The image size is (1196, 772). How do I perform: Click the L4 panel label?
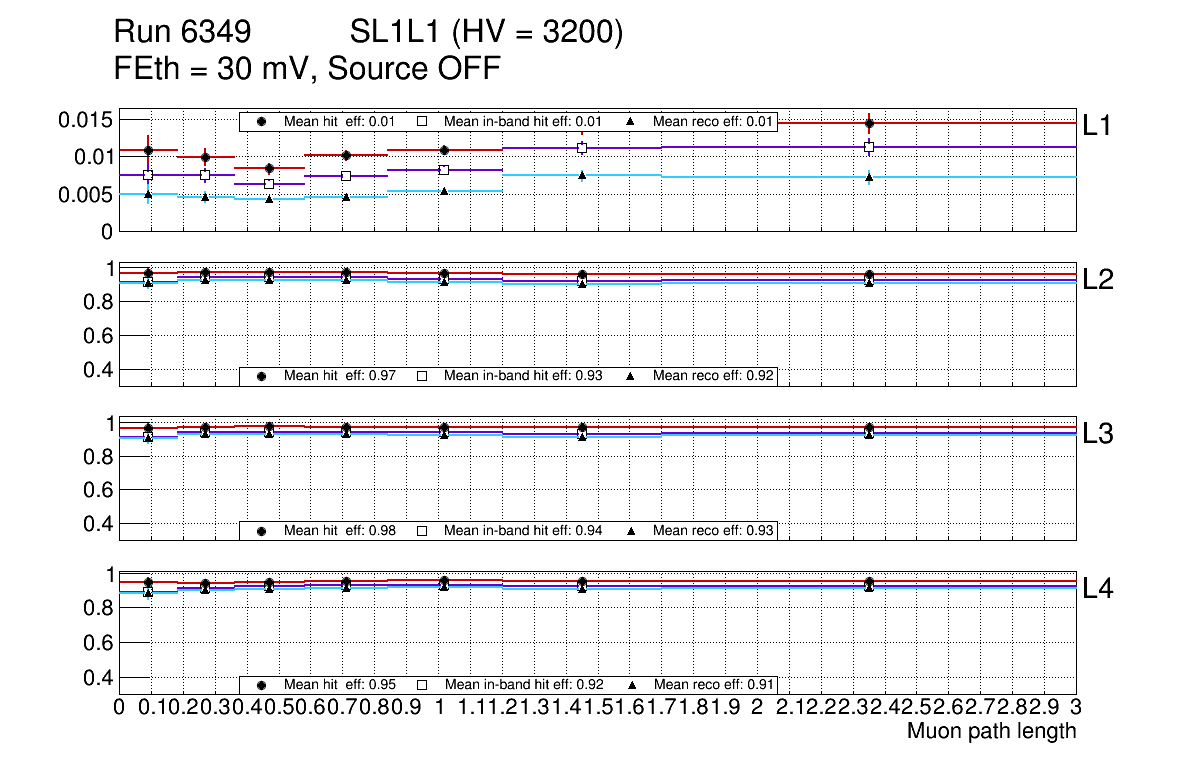tap(1097, 590)
